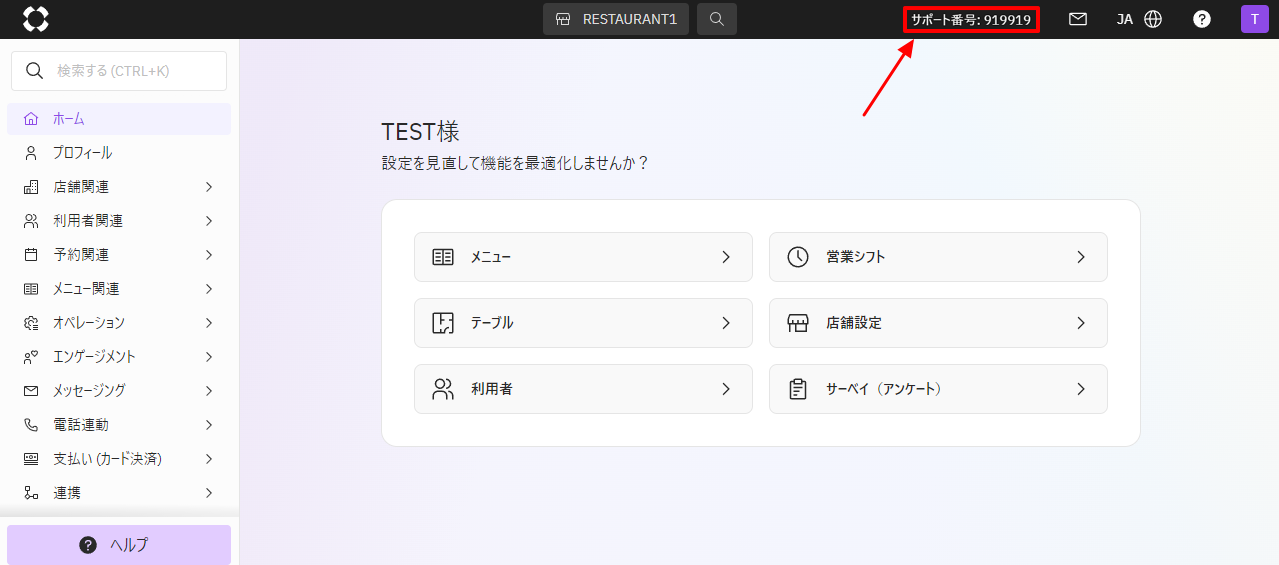The height and width of the screenshot is (565, 1279).
Task: Click the magnifier search button in header
Action: point(717,19)
